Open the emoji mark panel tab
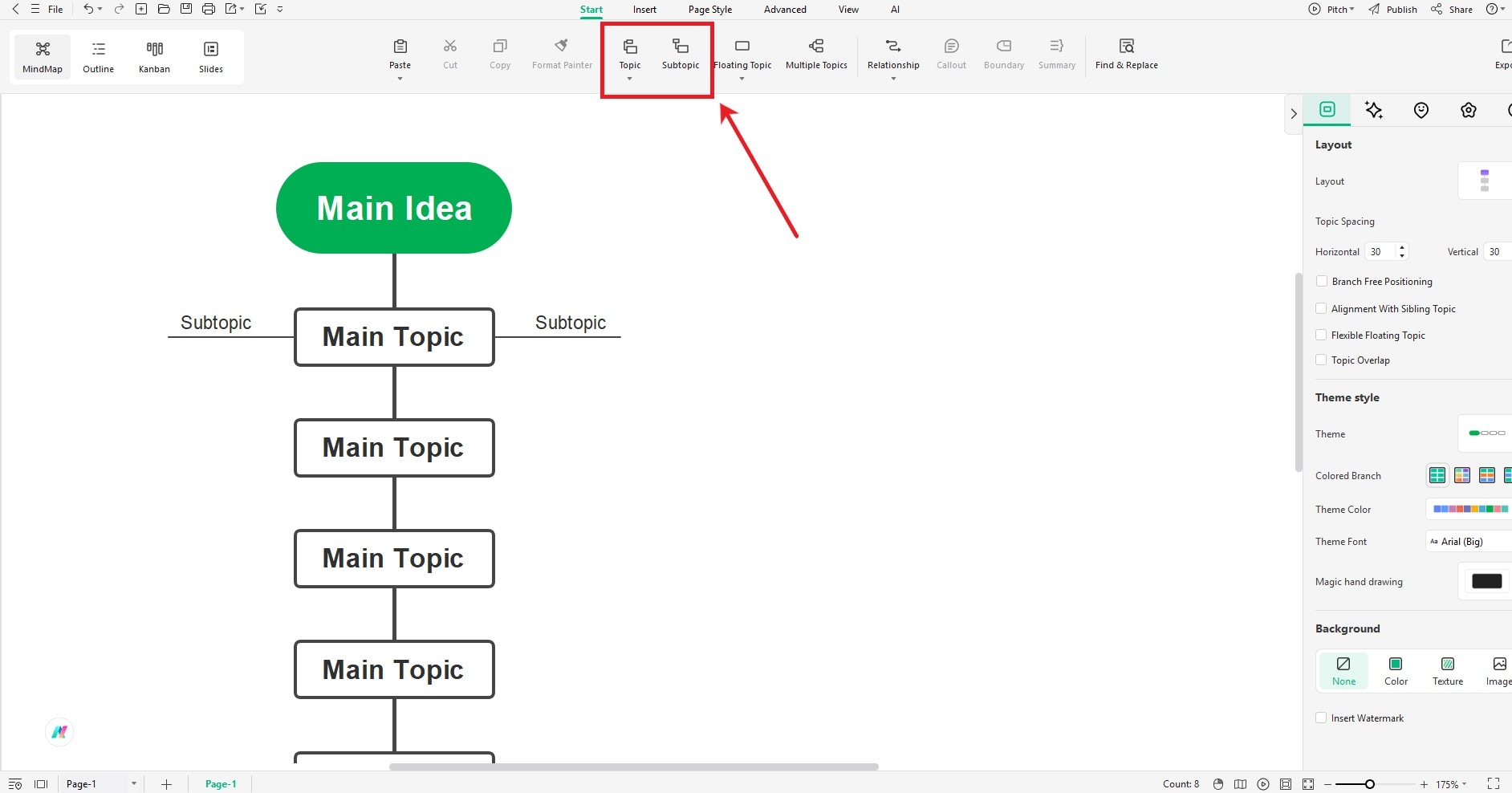This screenshot has height=793, width=1512. pos(1421,110)
